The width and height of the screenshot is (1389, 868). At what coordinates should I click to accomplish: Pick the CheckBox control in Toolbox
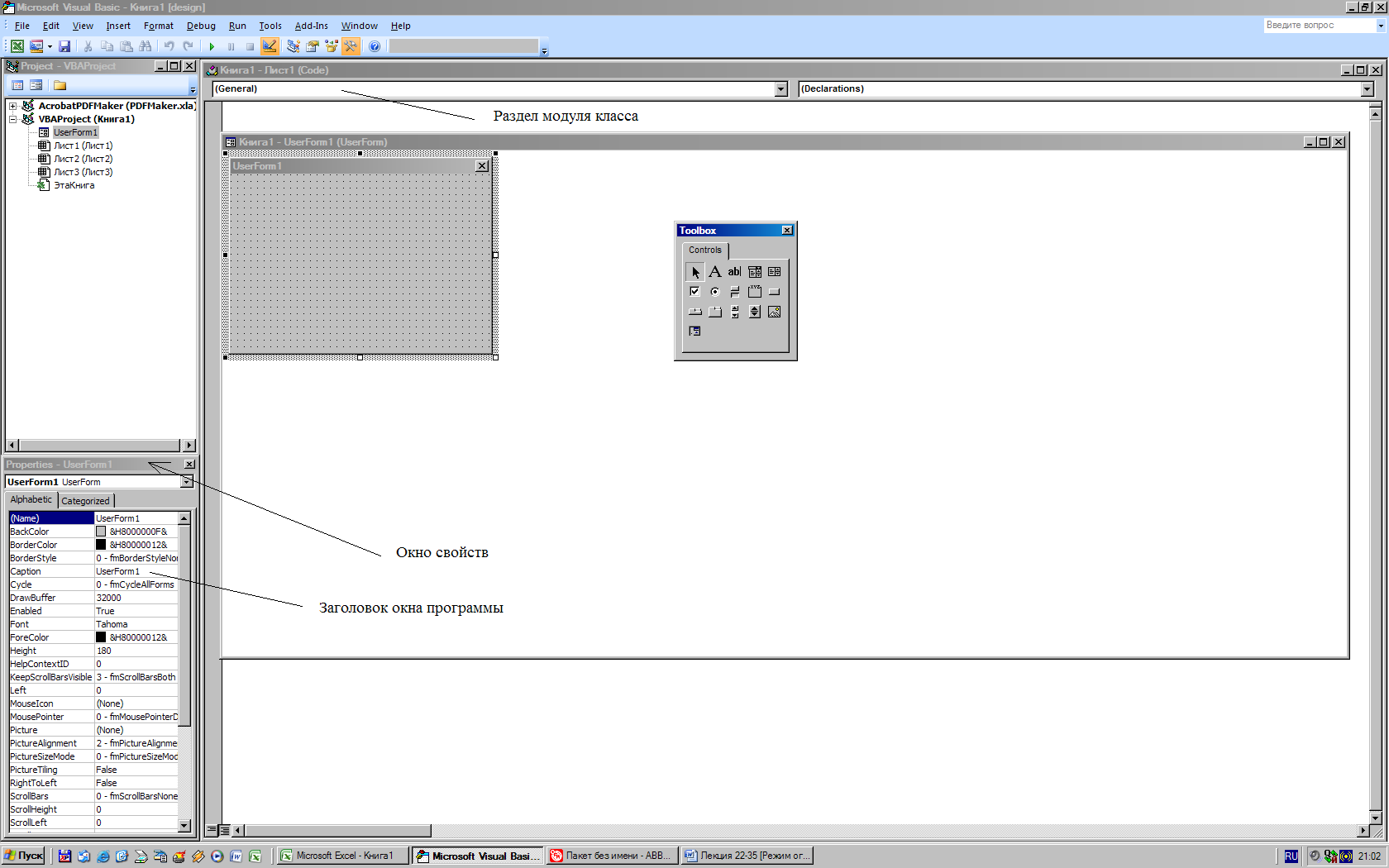[x=695, y=292]
